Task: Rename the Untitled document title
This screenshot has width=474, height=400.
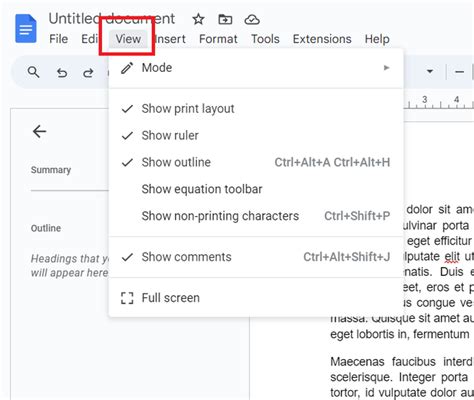Action: click(x=112, y=19)
